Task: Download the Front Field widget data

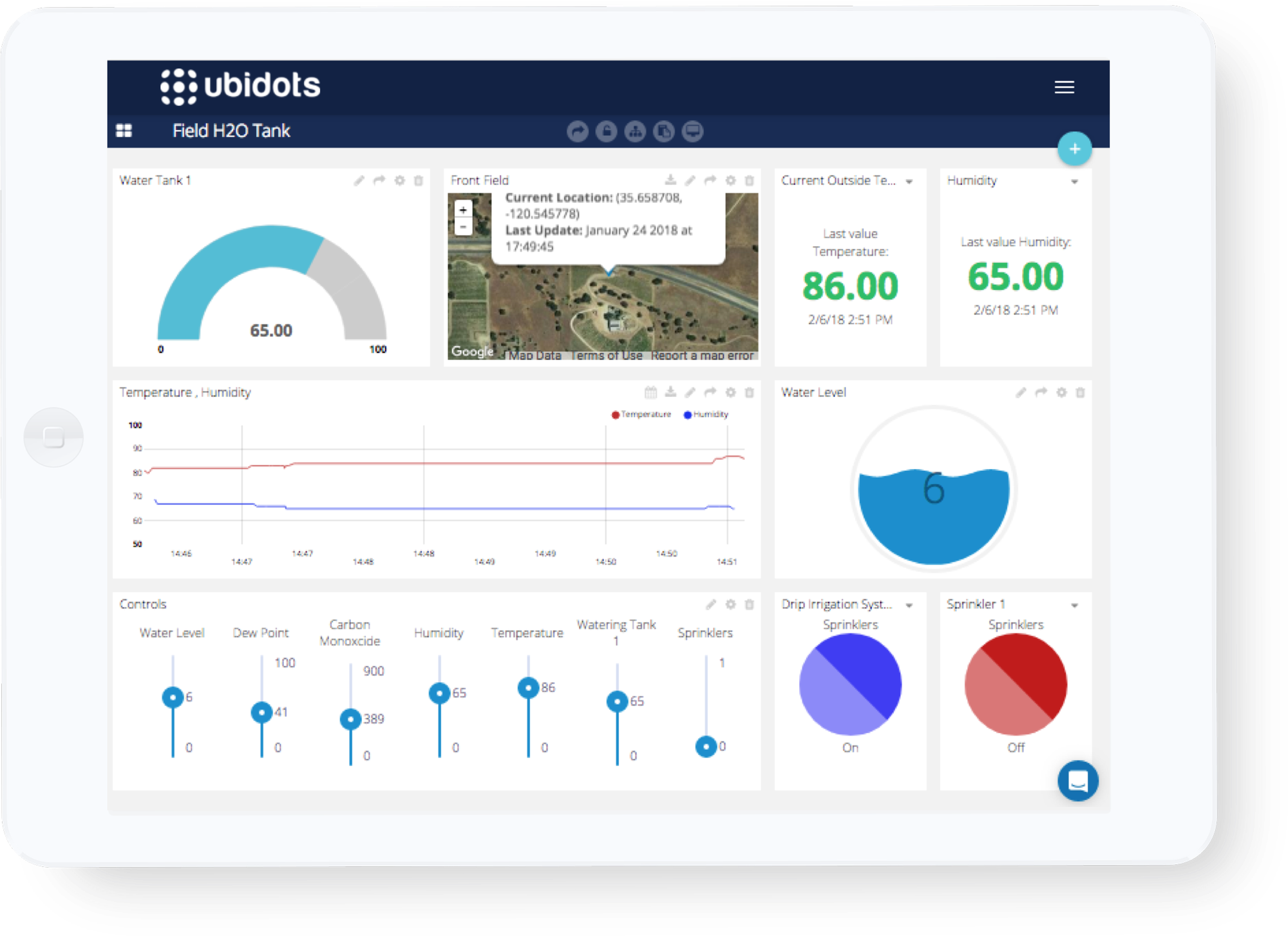Action: [x=670, y=180]
